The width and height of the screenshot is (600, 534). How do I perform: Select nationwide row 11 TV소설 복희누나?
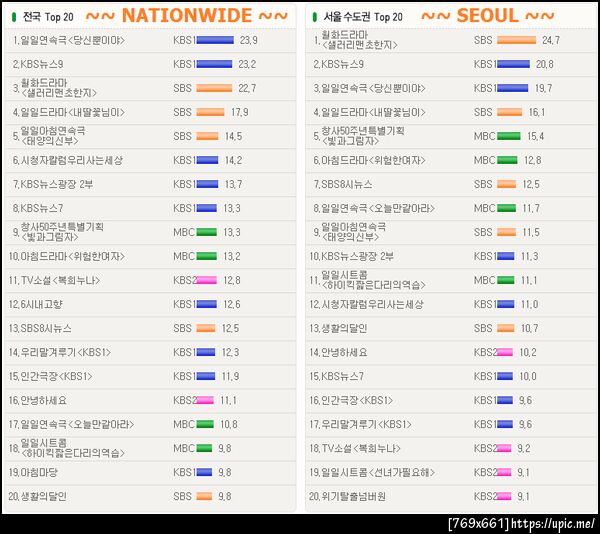(x=150, y=280)
